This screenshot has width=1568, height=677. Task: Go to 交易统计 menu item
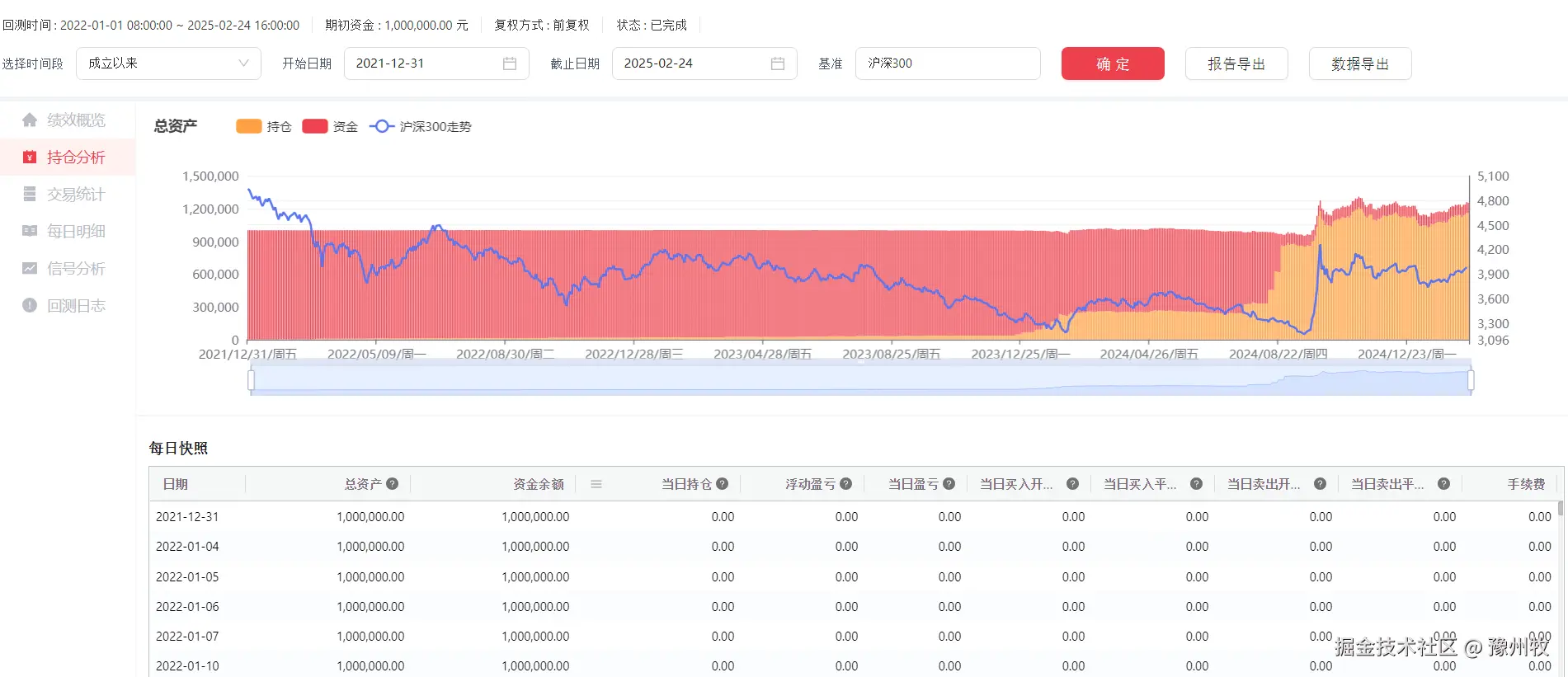68,195
